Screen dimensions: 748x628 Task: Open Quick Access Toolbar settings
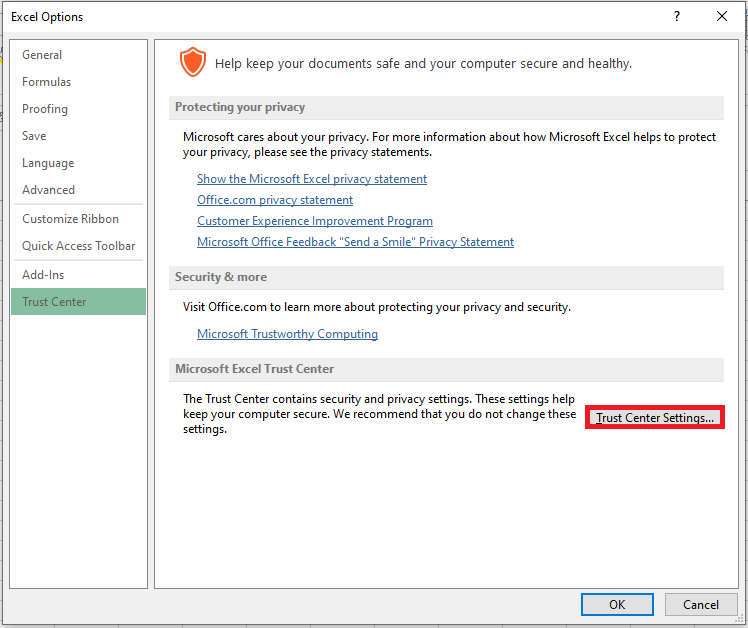point(78,246)
